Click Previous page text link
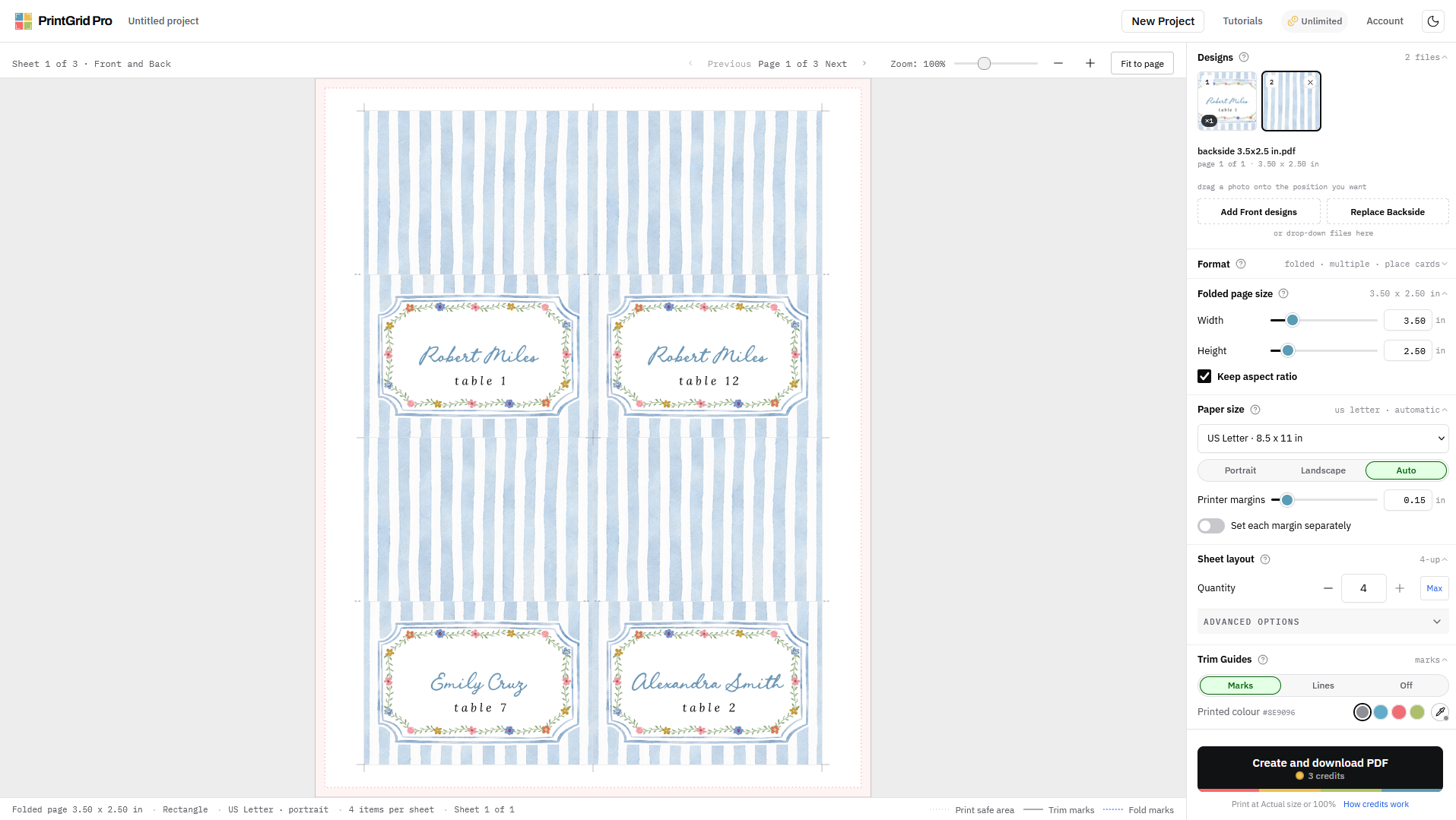Image resolution: width=1456 pixels, height=820 pixels. 728,64
